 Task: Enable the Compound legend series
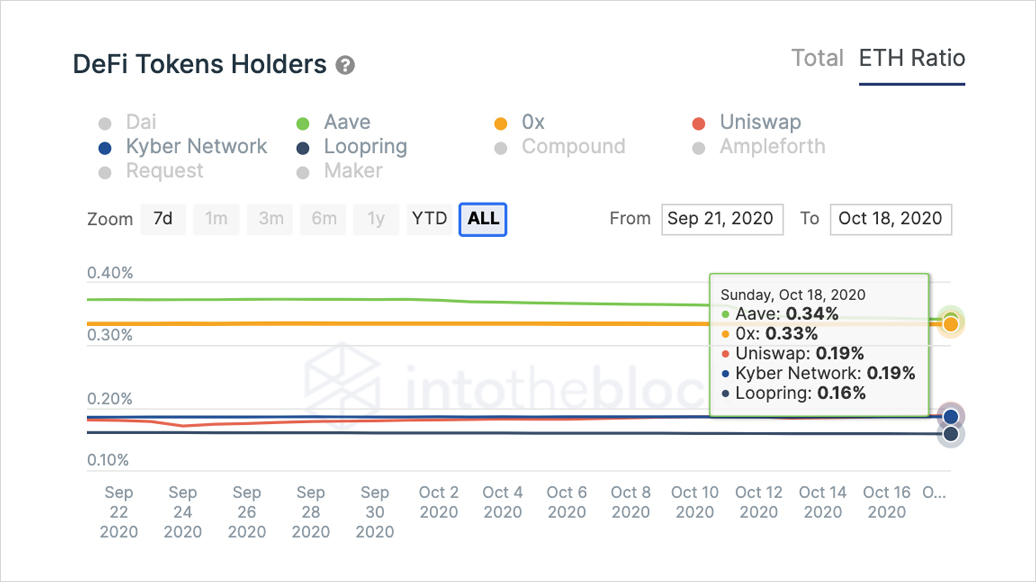coord(572,147)
